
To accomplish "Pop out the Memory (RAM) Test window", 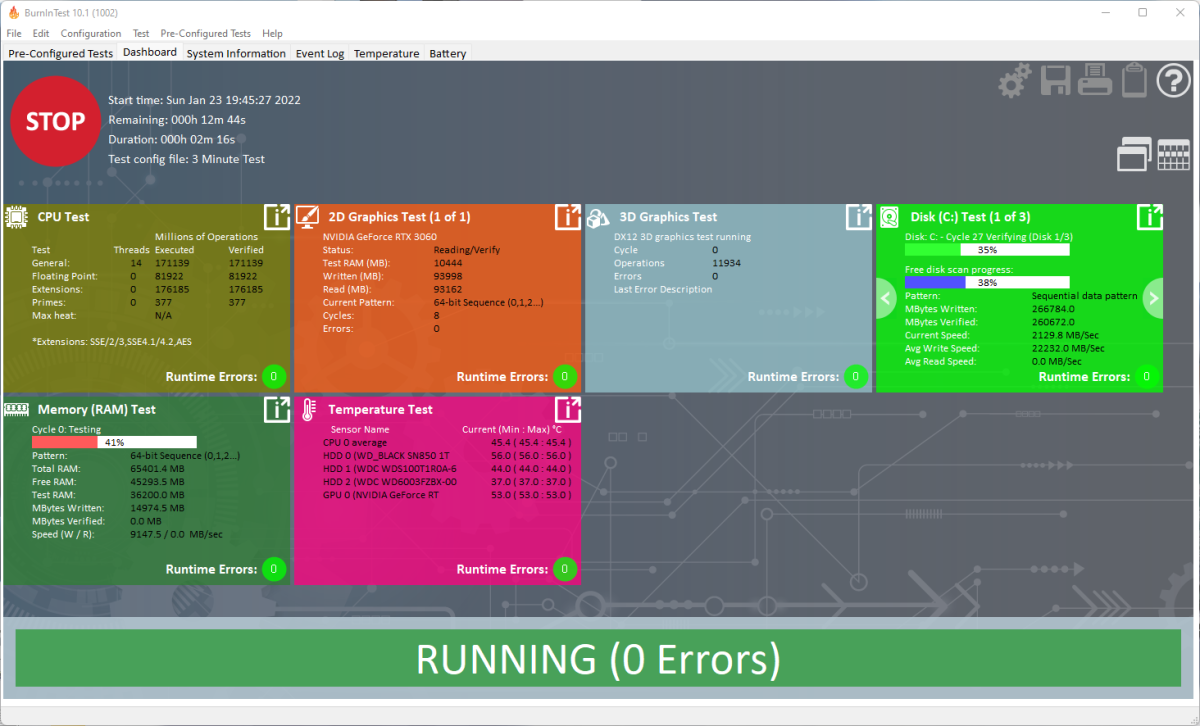I will tap(277, 409).
